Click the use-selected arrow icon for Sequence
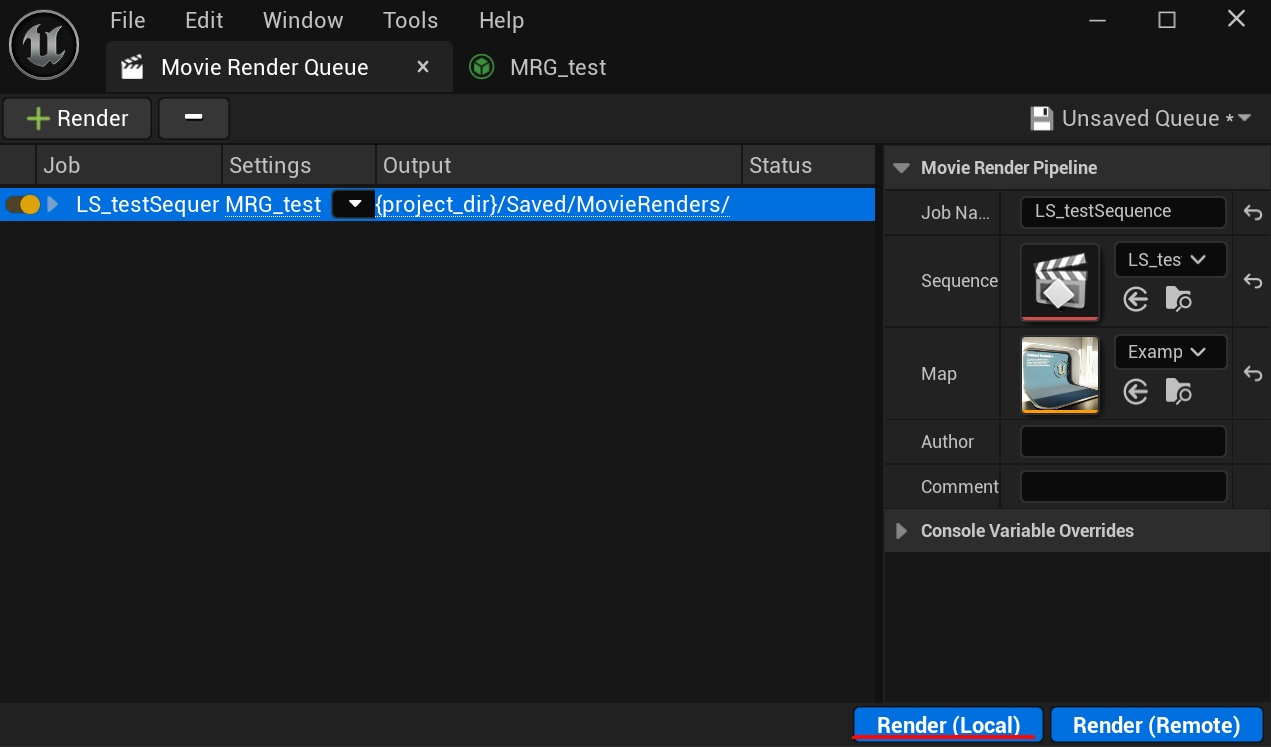The height and width of the screenshot is (747, 1271). (x=1135, y=299)
